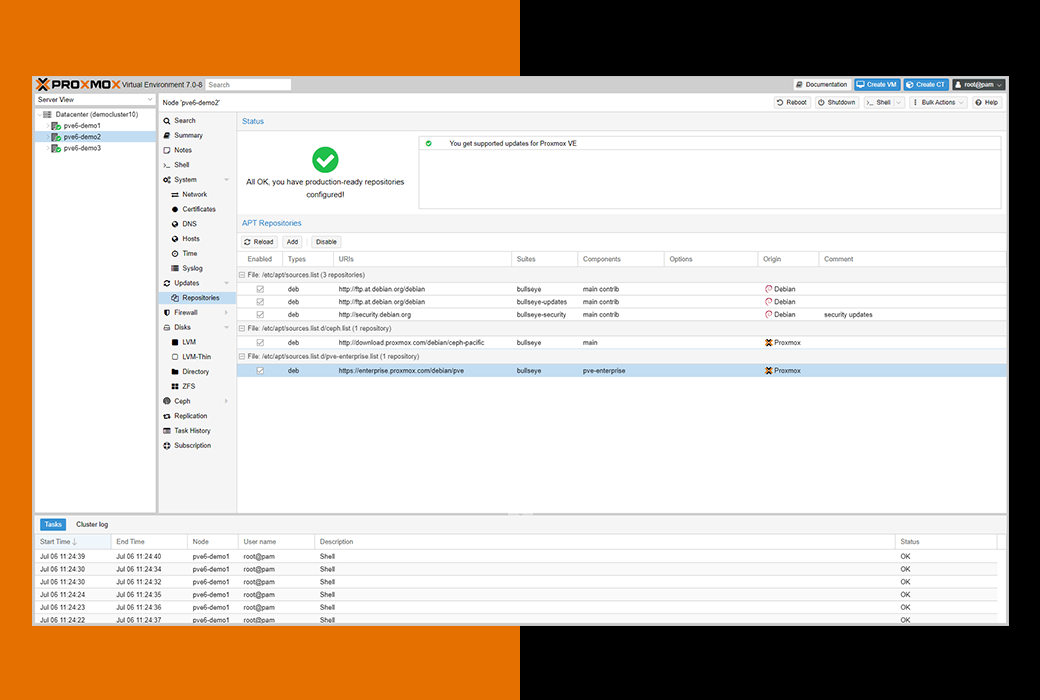Sort repositories by URIs column header
This screenshot has width=1040, height=700.
coord(422,259)
